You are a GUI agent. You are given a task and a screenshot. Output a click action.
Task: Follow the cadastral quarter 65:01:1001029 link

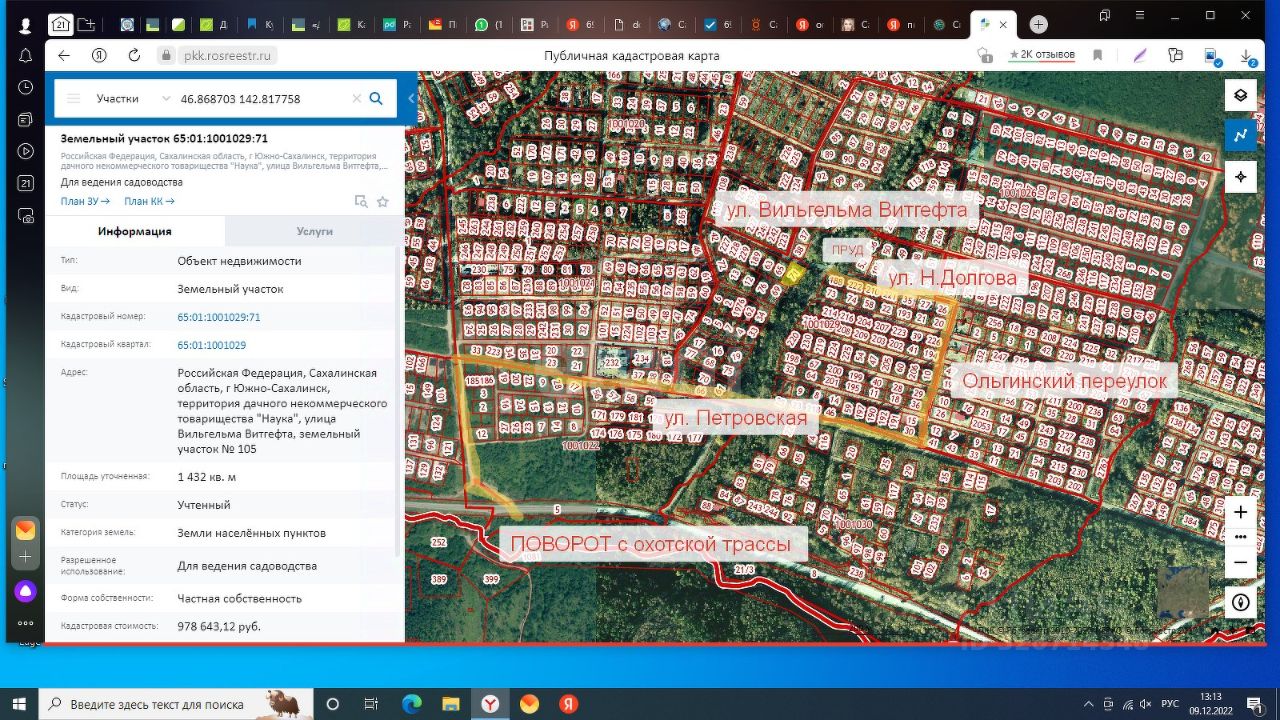(211, 345)
